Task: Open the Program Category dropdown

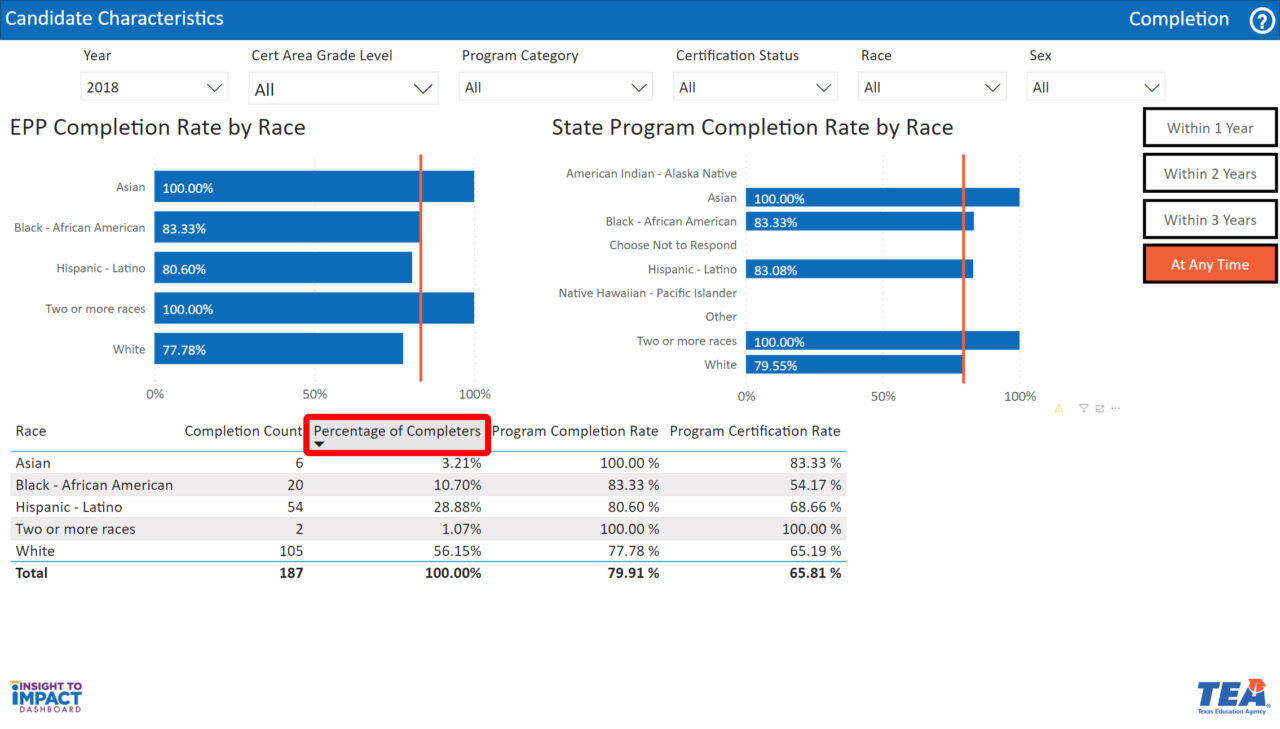Action: pyautogui.click(x=556, y=88)
